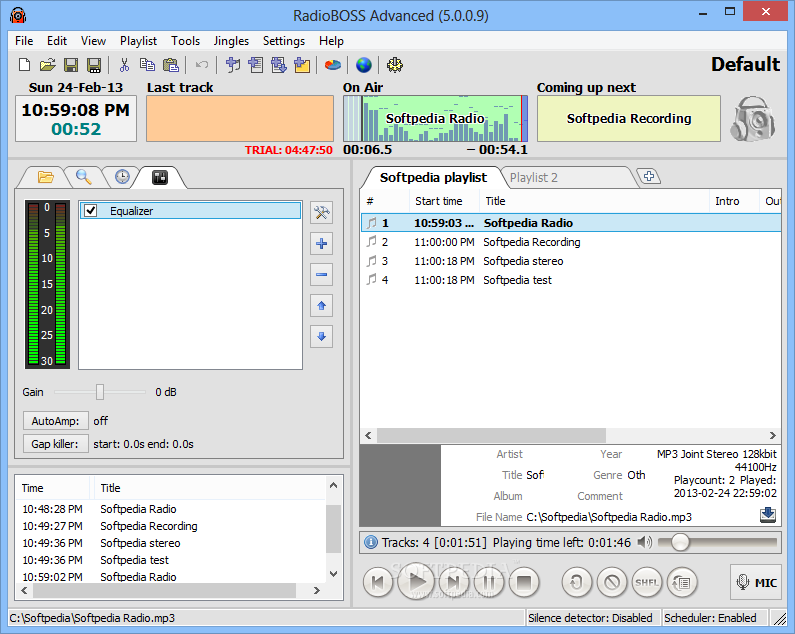Switch to the scheduler clock tab

click(122, 177)
